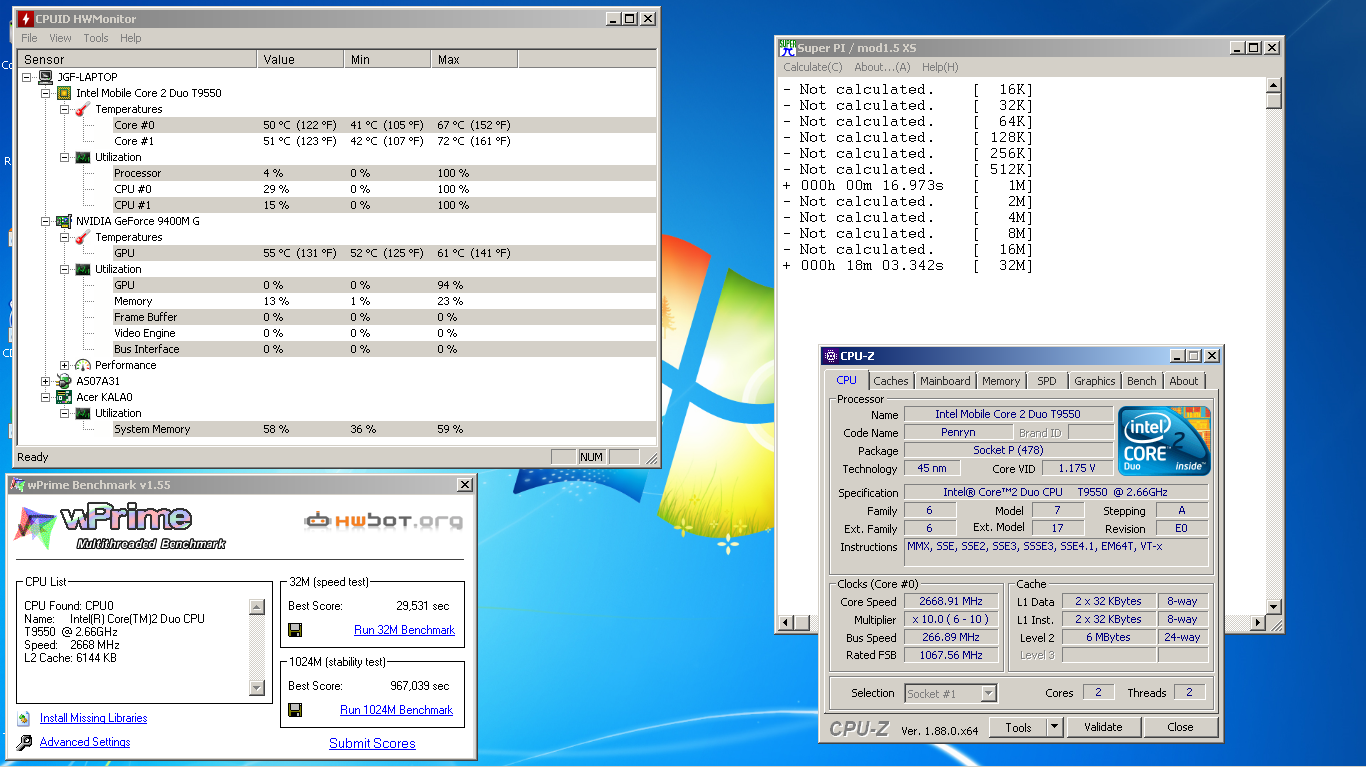Switch to the Mainboard tab in CPU-Z
The width and height of the screenshot is (1366, 768).
tap(945, 381)
